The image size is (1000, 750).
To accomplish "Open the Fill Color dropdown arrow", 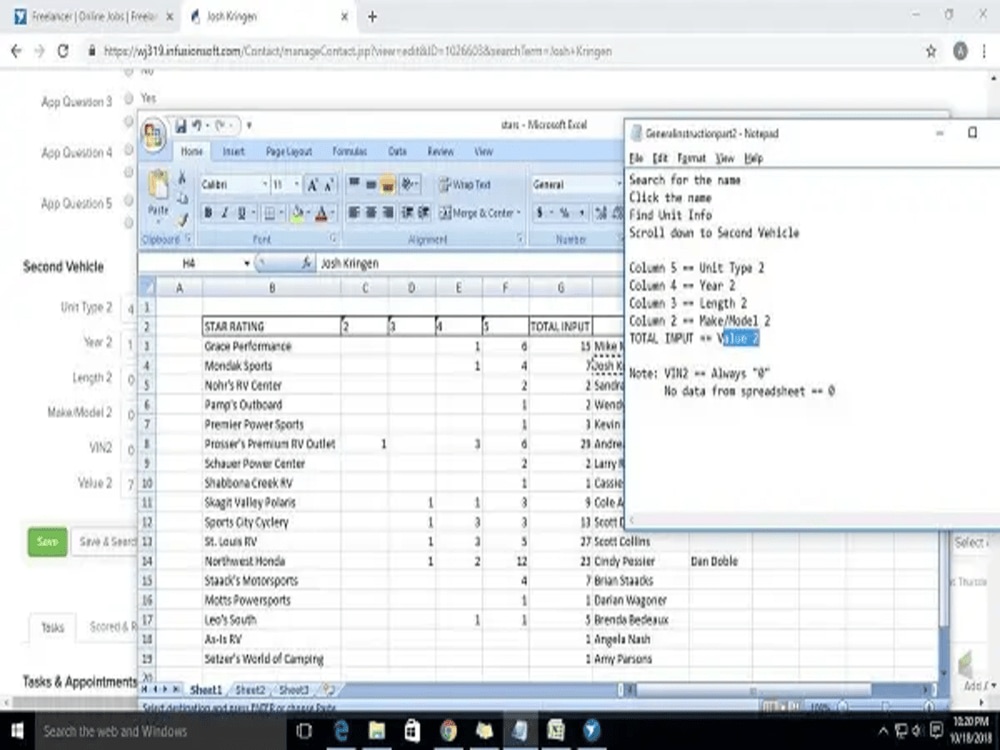I will [308, 213].
